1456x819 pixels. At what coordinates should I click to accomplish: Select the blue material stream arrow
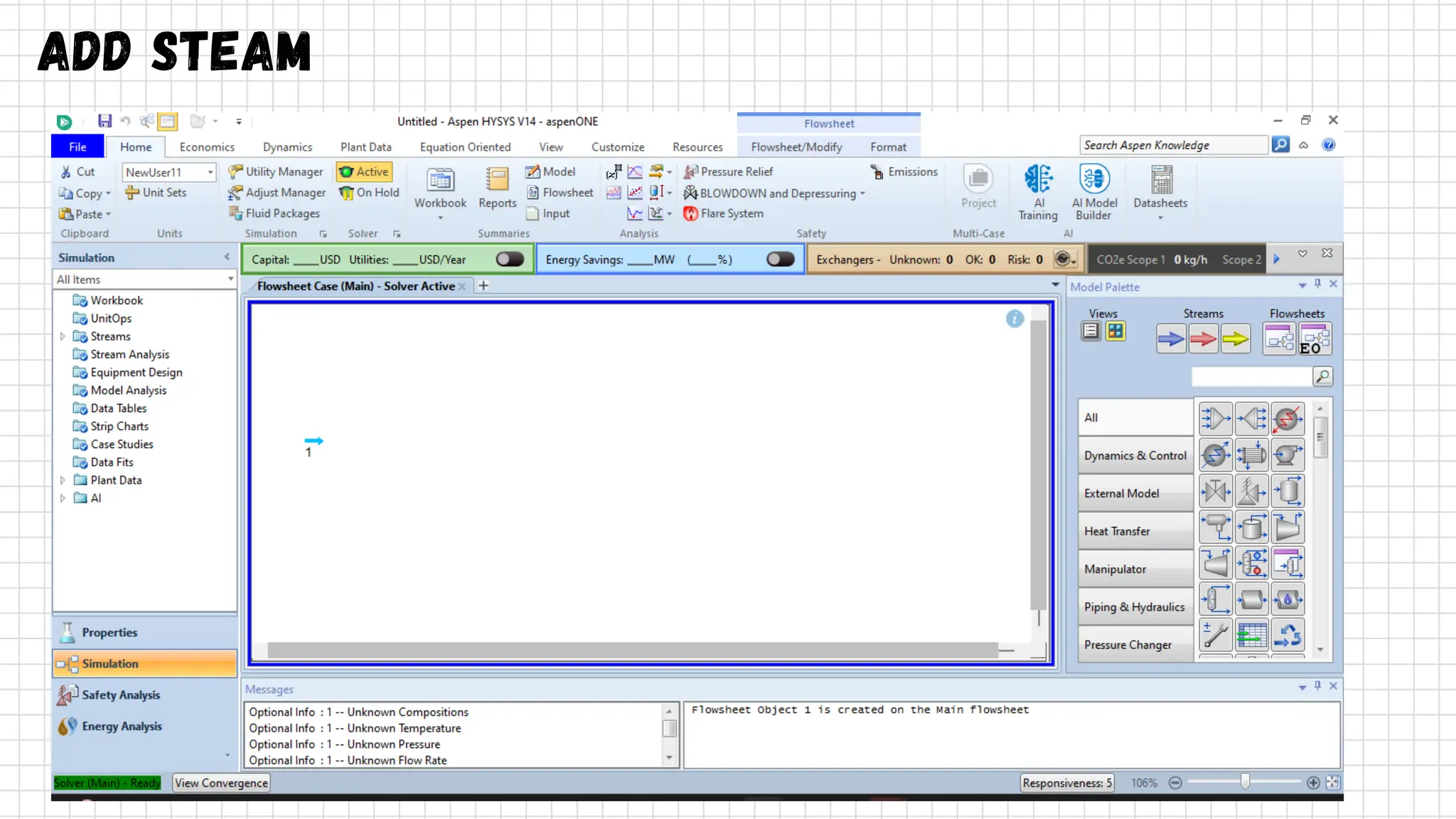pyautogui.click(x=1170, y=339)
